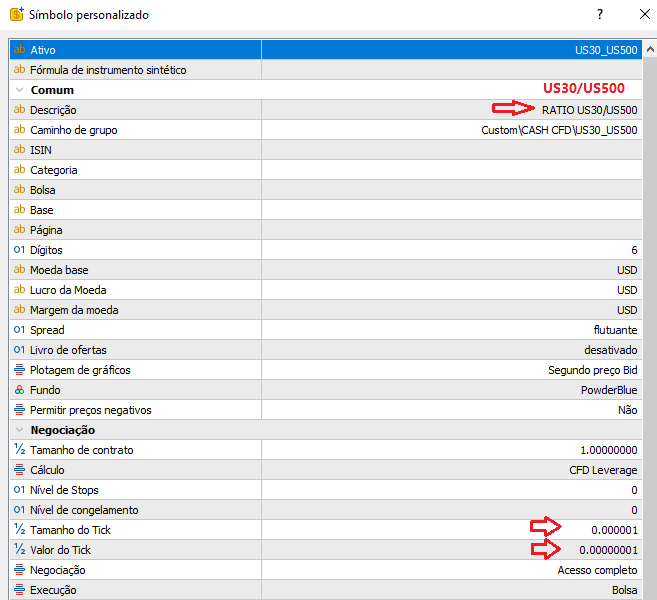Viewport: 657px width, 600px height.
Task: Click the ab icon beside Ativo
Action: pyautogui.click(x=19, y=49)
